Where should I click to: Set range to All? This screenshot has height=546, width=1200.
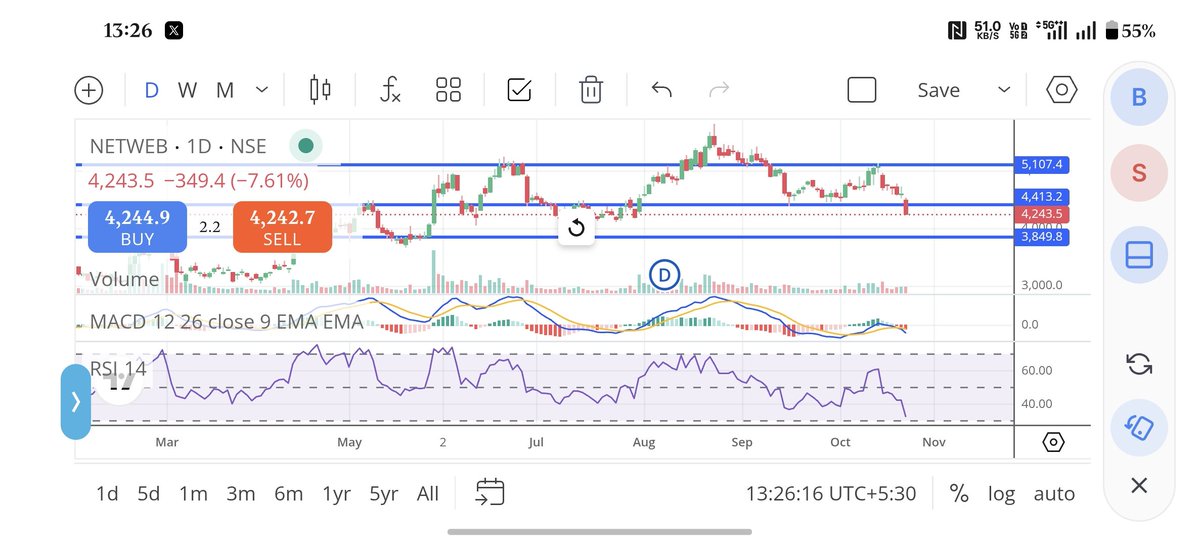point(427,493)
